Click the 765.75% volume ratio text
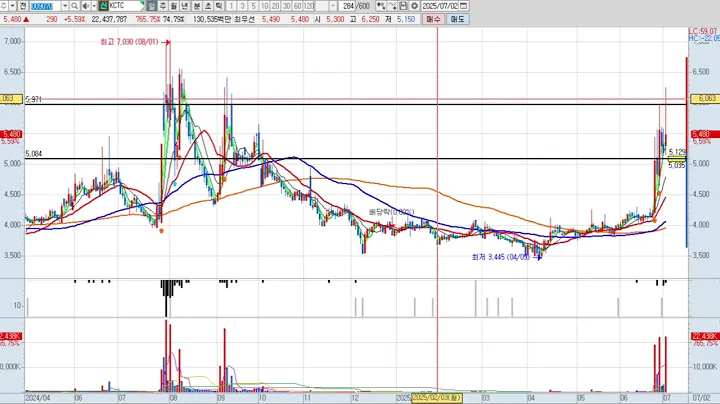The image size is (720, 404). tap(148, 19)
